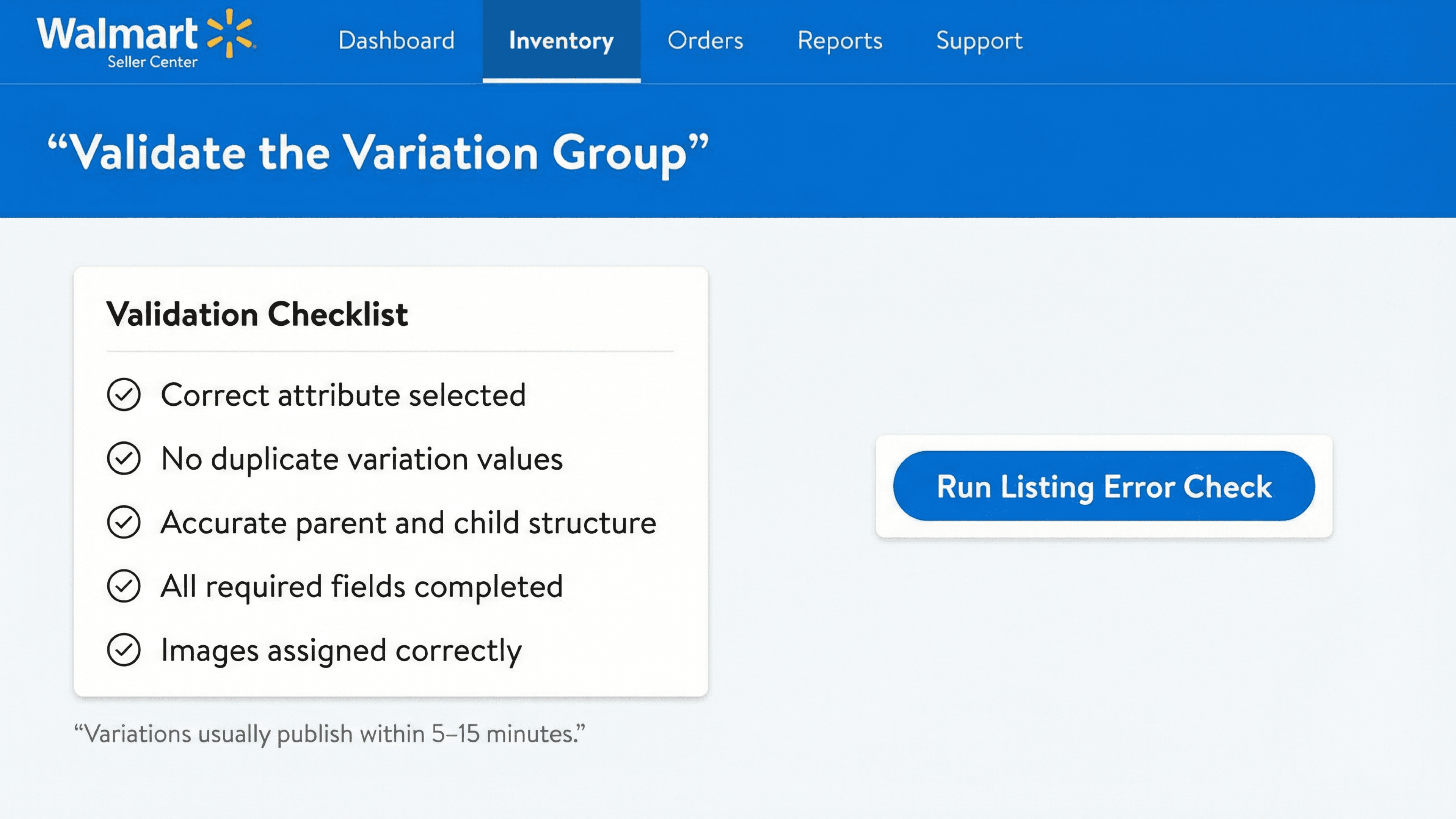Click the Validation Checklist title

[257, 314]
